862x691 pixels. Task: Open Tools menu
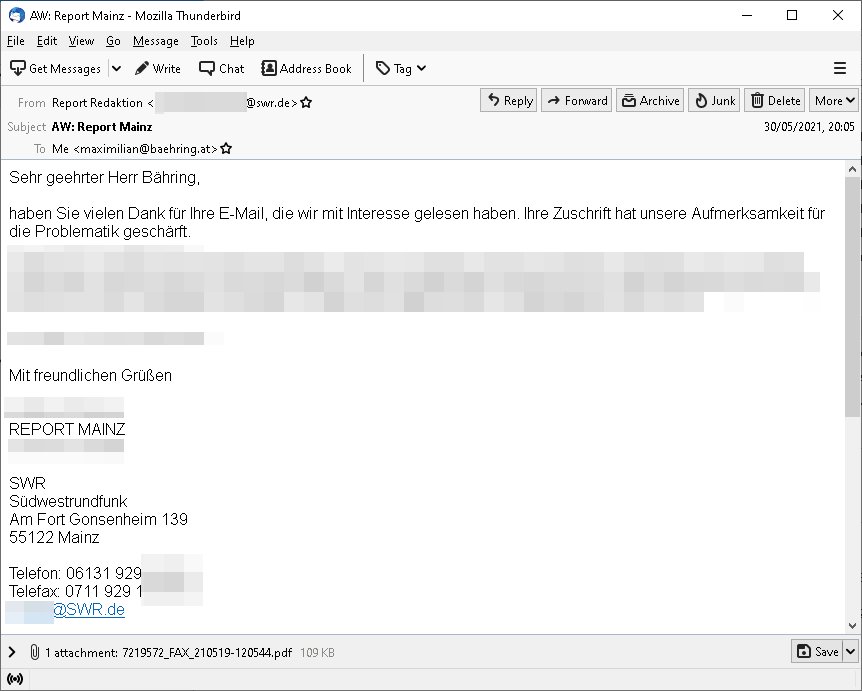click(x=204, y=41)
